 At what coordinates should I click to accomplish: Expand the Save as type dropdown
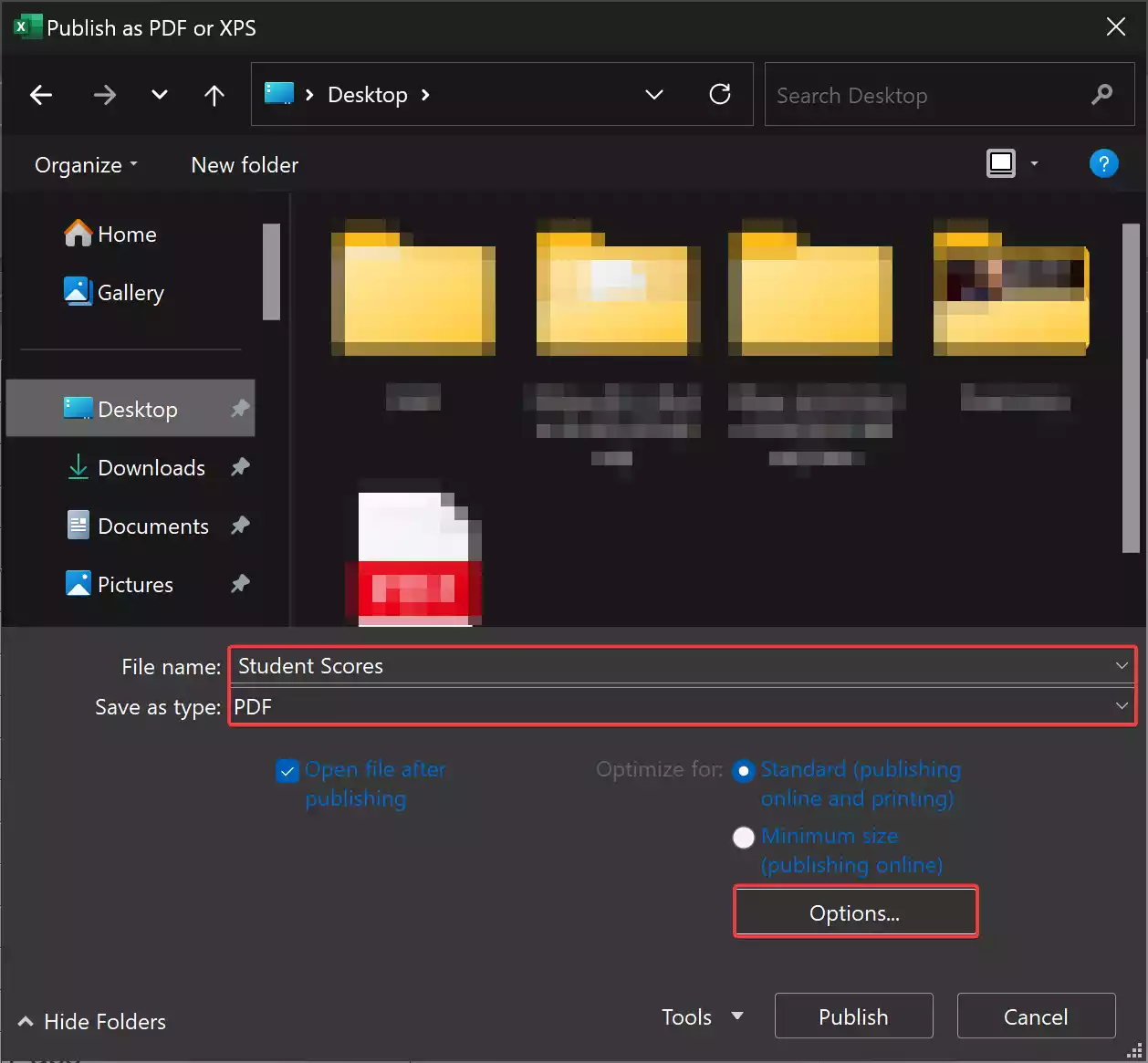pos(1121,707)
